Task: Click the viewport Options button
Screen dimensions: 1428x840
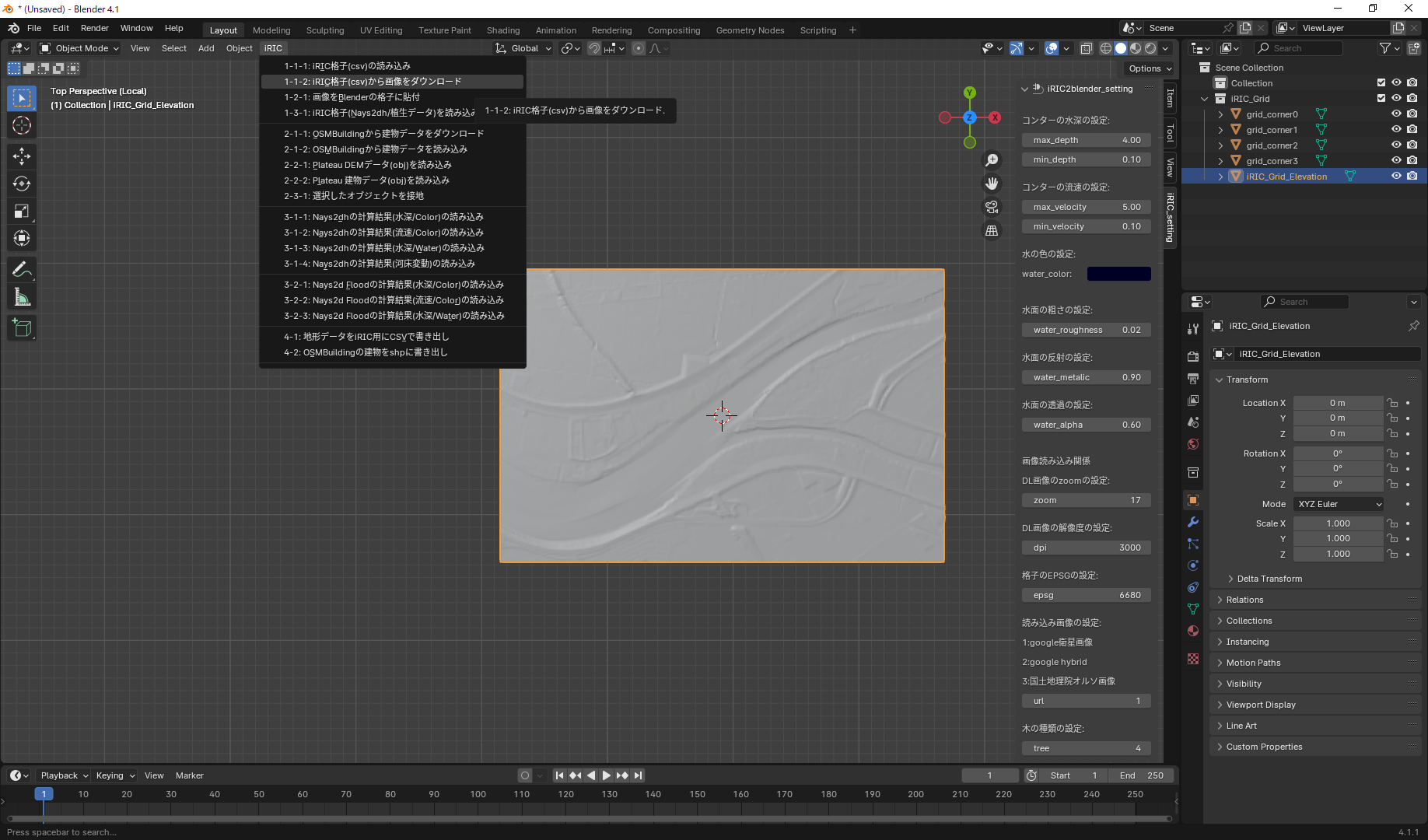Action: click(x=1150, y=68)
